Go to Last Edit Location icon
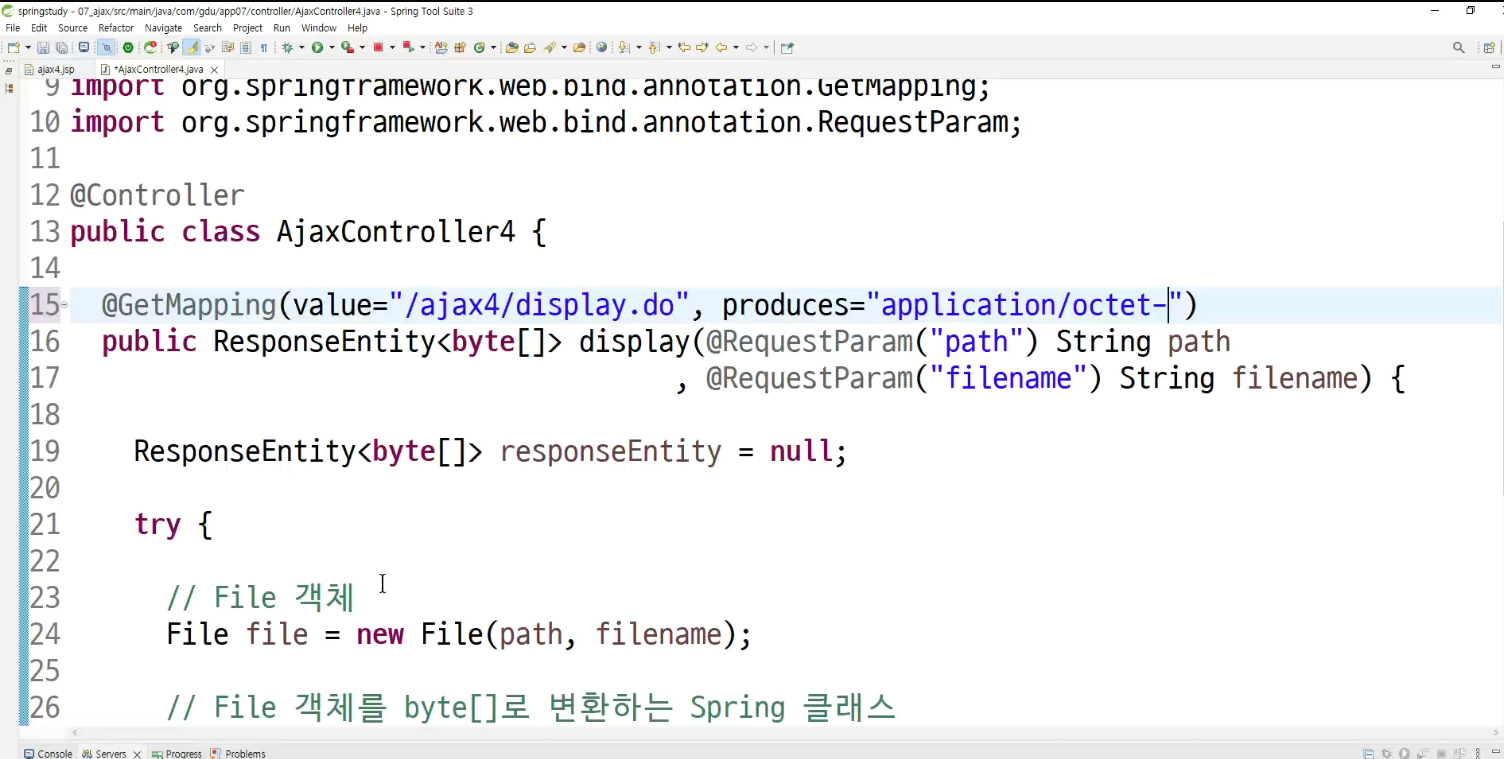This screenshot has width=1504, height=759. [684, 47]
